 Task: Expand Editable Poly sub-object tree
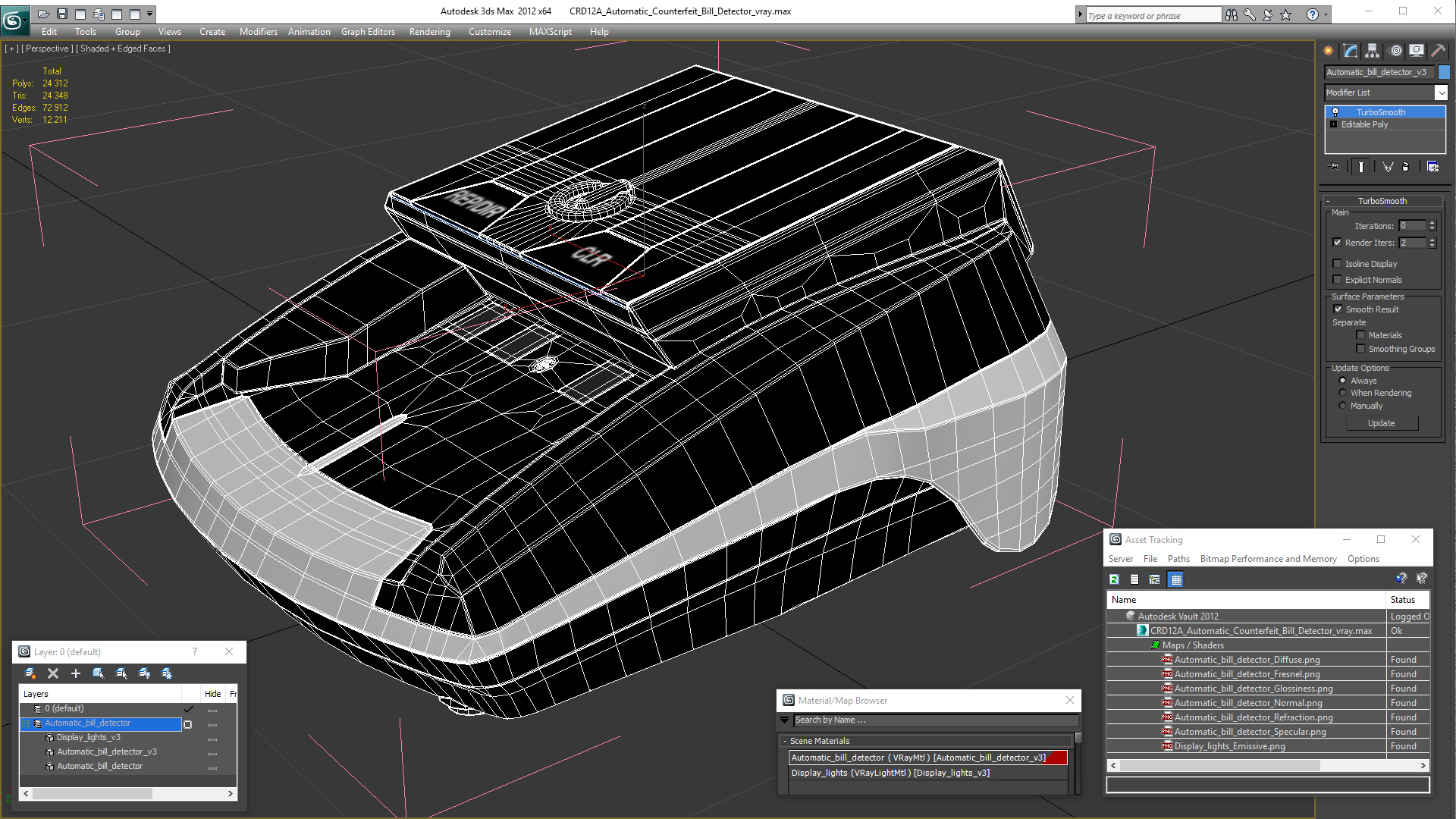[x=1333, y=124]
